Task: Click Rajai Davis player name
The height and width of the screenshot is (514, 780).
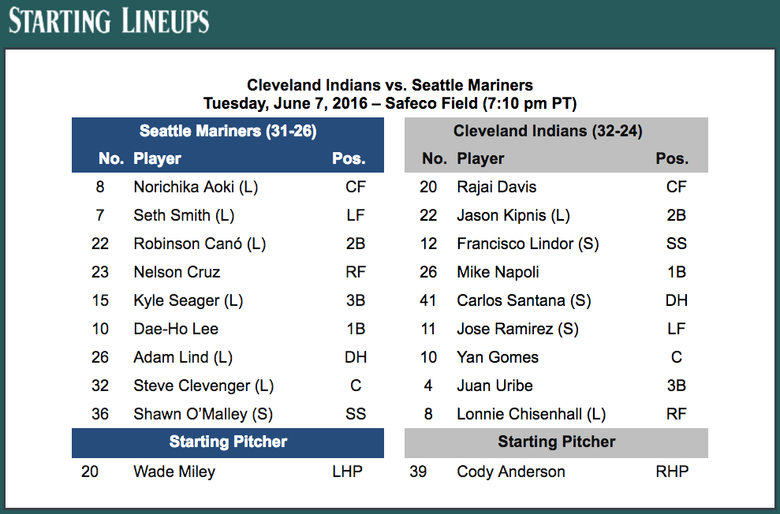Action: pyautogui.click(x=496, y=187)
